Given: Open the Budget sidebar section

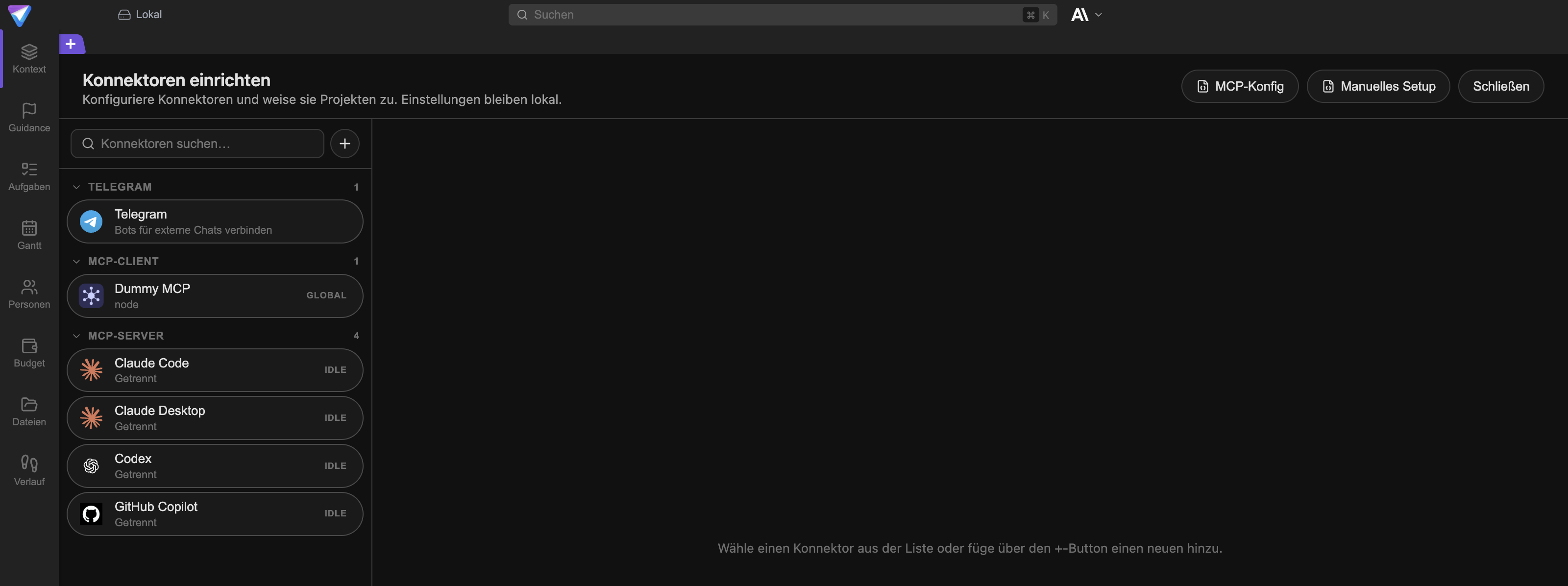Looking at the screenshot, I should (29, 353).
